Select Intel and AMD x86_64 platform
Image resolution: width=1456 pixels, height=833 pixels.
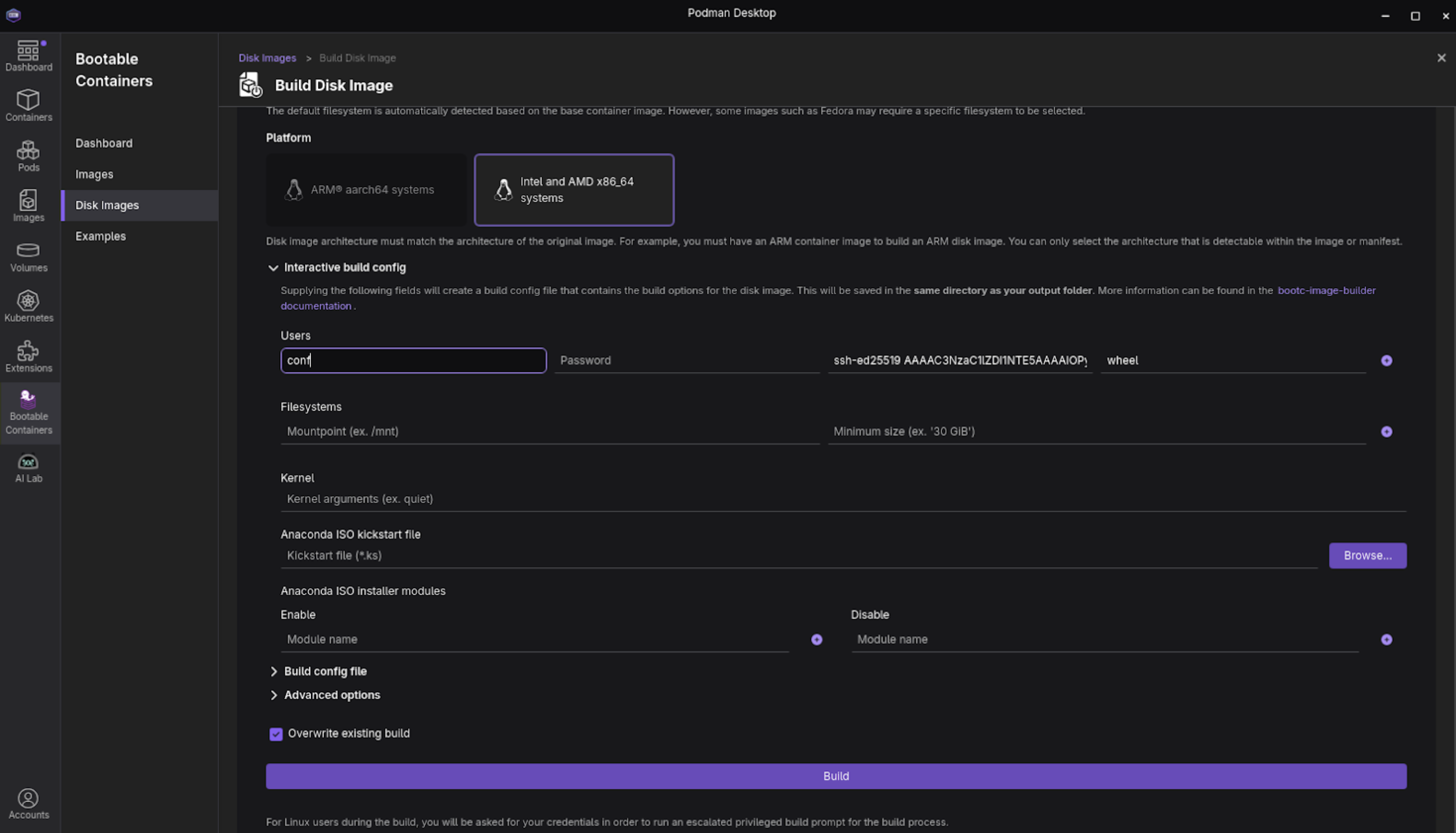(x=573, y=189)
